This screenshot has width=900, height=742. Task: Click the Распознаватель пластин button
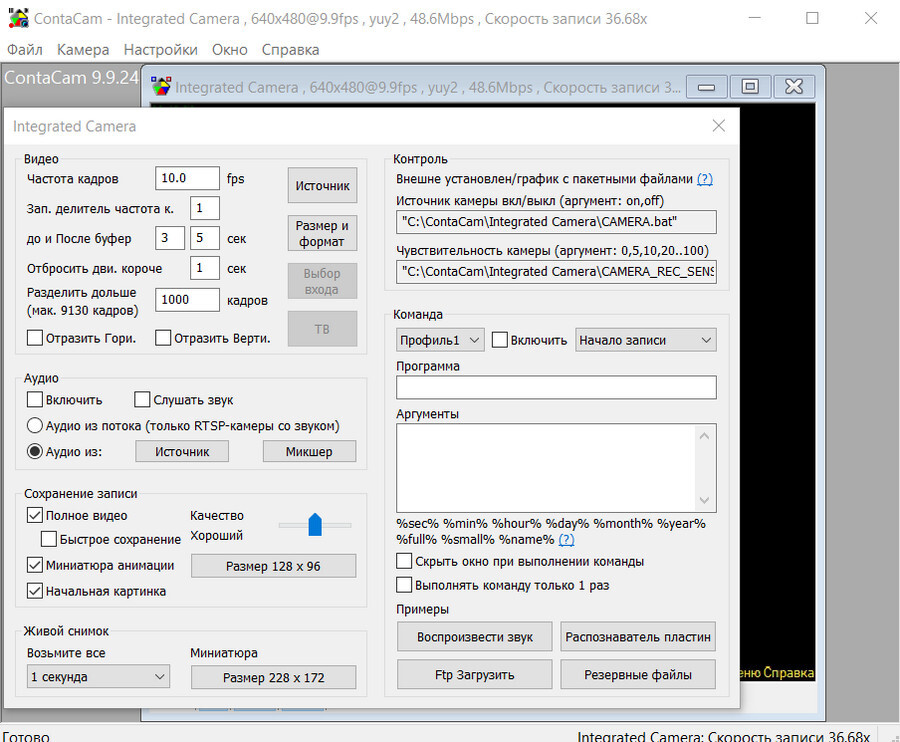(638, 637)
